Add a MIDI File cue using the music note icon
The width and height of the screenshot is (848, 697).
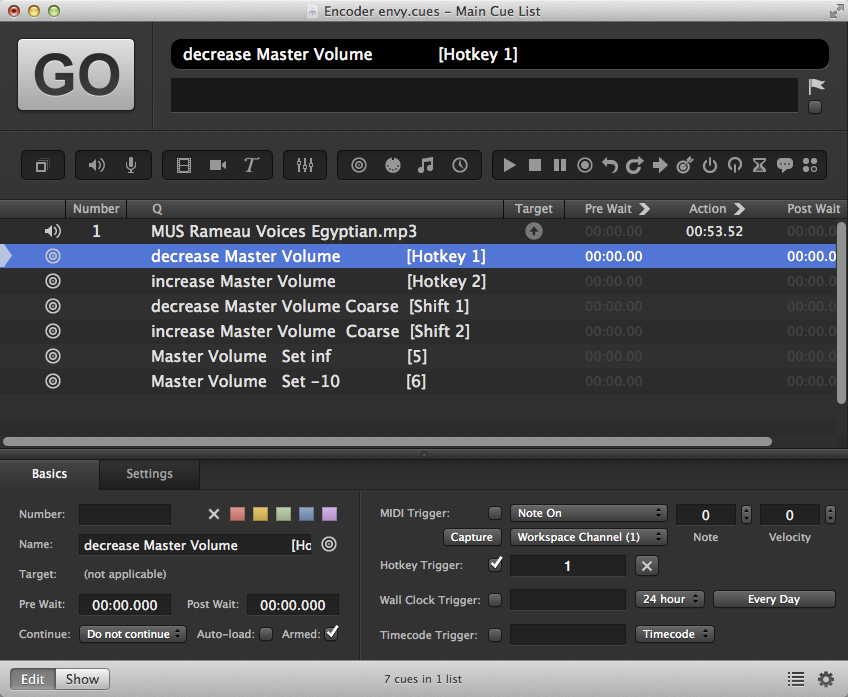coord(426,165)
